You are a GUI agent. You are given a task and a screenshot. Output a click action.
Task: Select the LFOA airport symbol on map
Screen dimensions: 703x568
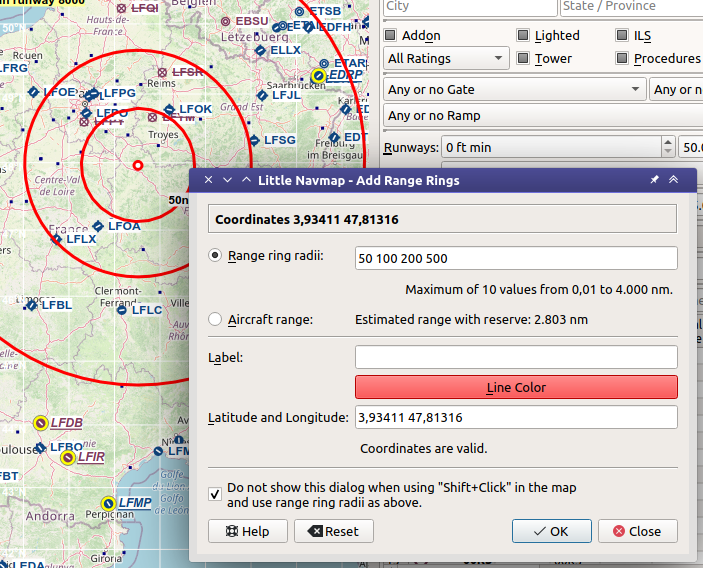[x=98, y=226]
